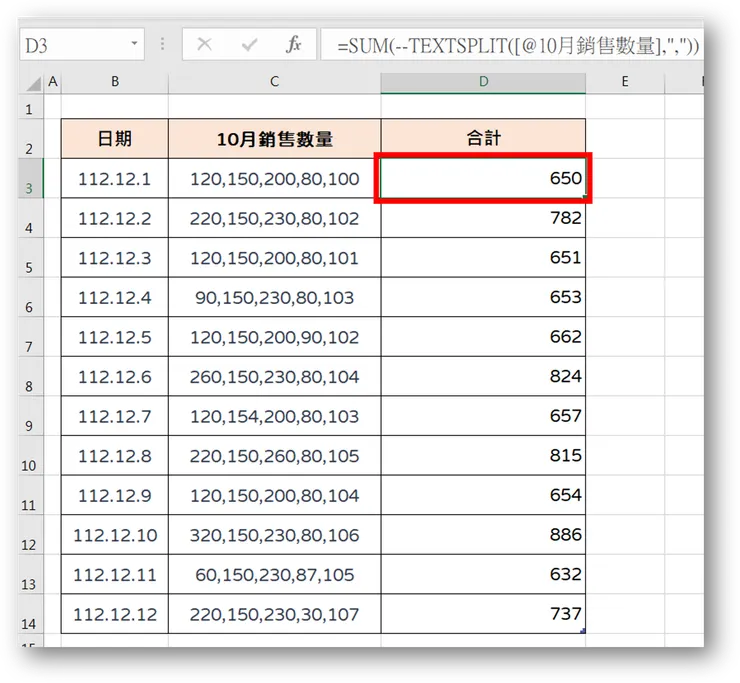Select column D header

click(483, 82)
